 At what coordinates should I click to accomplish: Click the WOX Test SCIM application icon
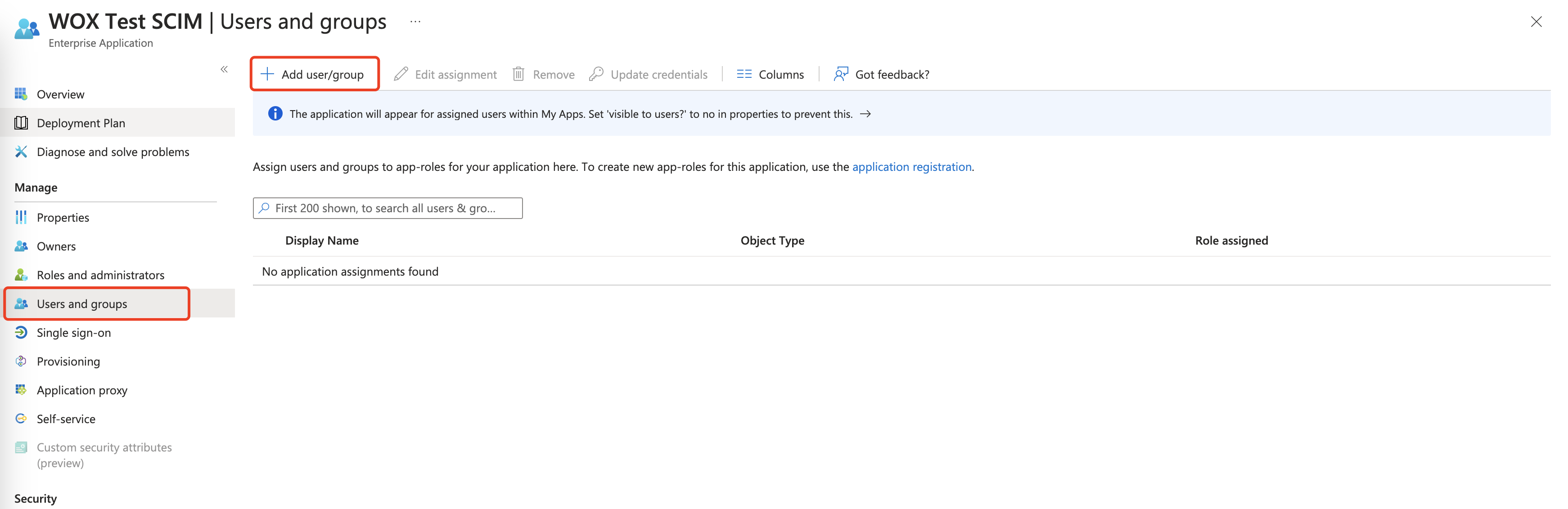click(27, 29)
